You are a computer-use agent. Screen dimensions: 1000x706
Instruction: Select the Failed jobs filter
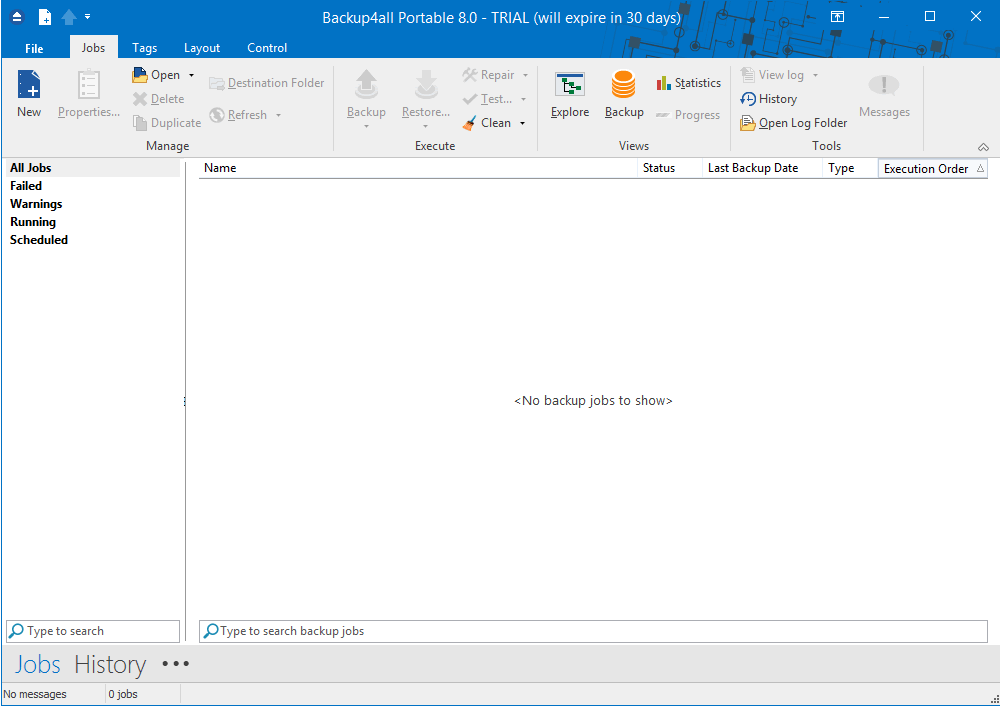tap(26, 186)
